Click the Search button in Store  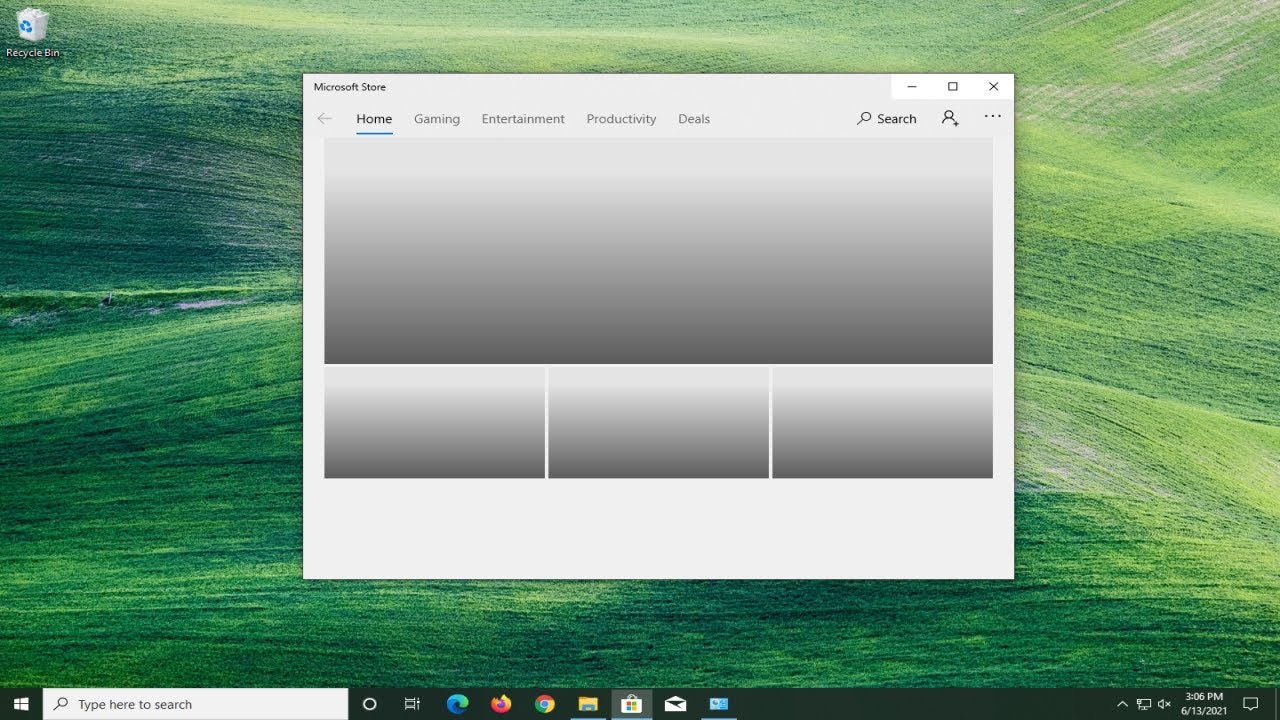point(887,118)
